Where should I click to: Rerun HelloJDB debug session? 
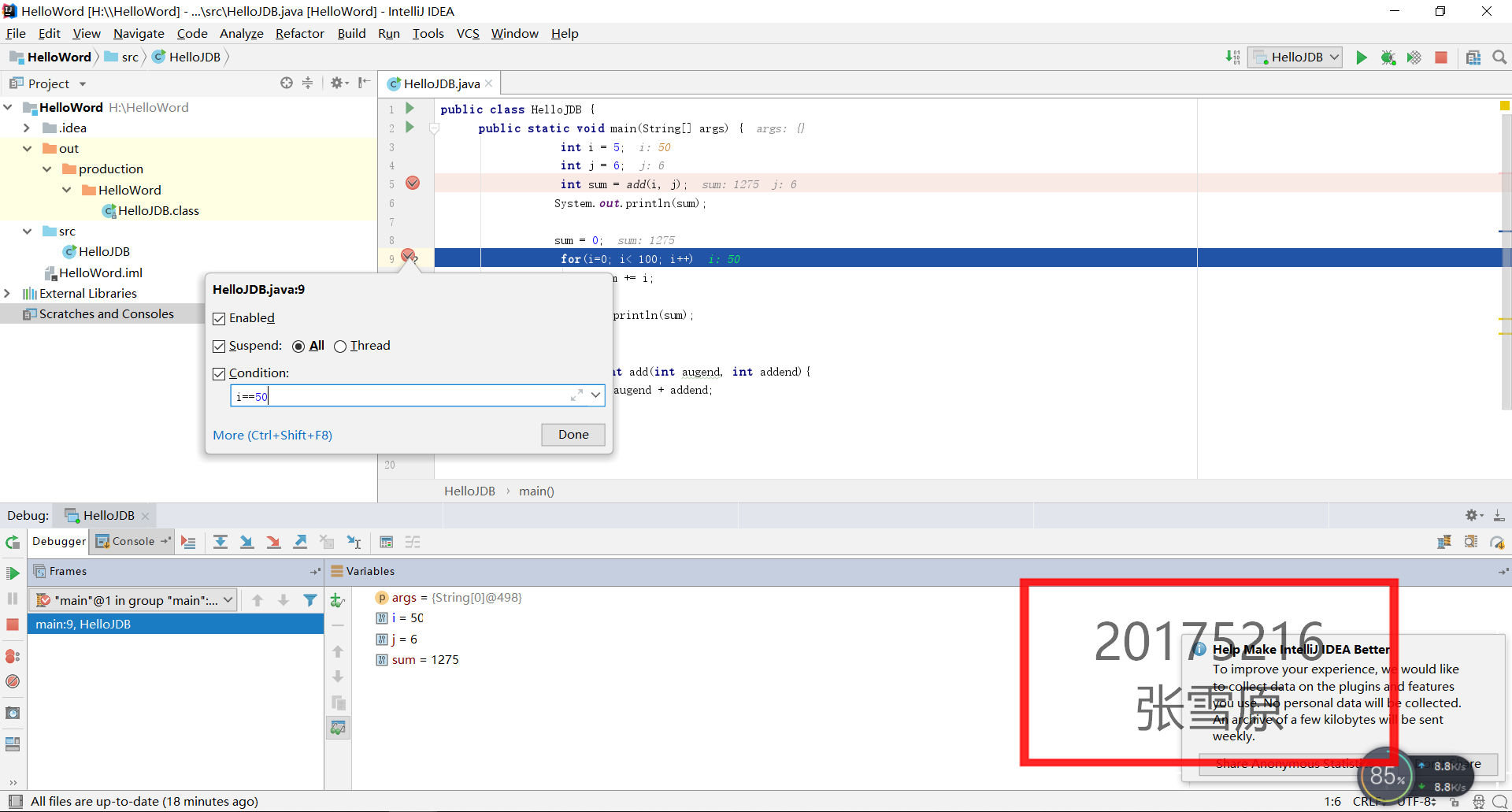(x=13, y=543)
